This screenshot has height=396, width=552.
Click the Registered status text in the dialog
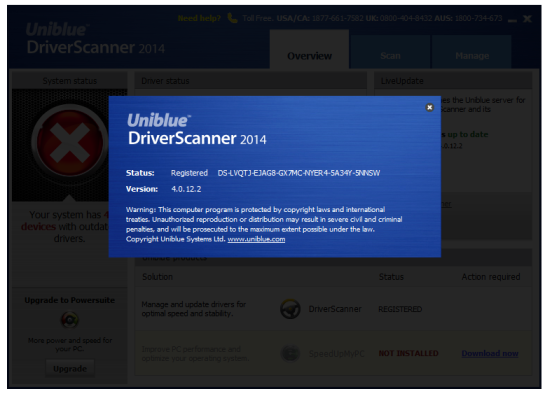tap(189, 173)
